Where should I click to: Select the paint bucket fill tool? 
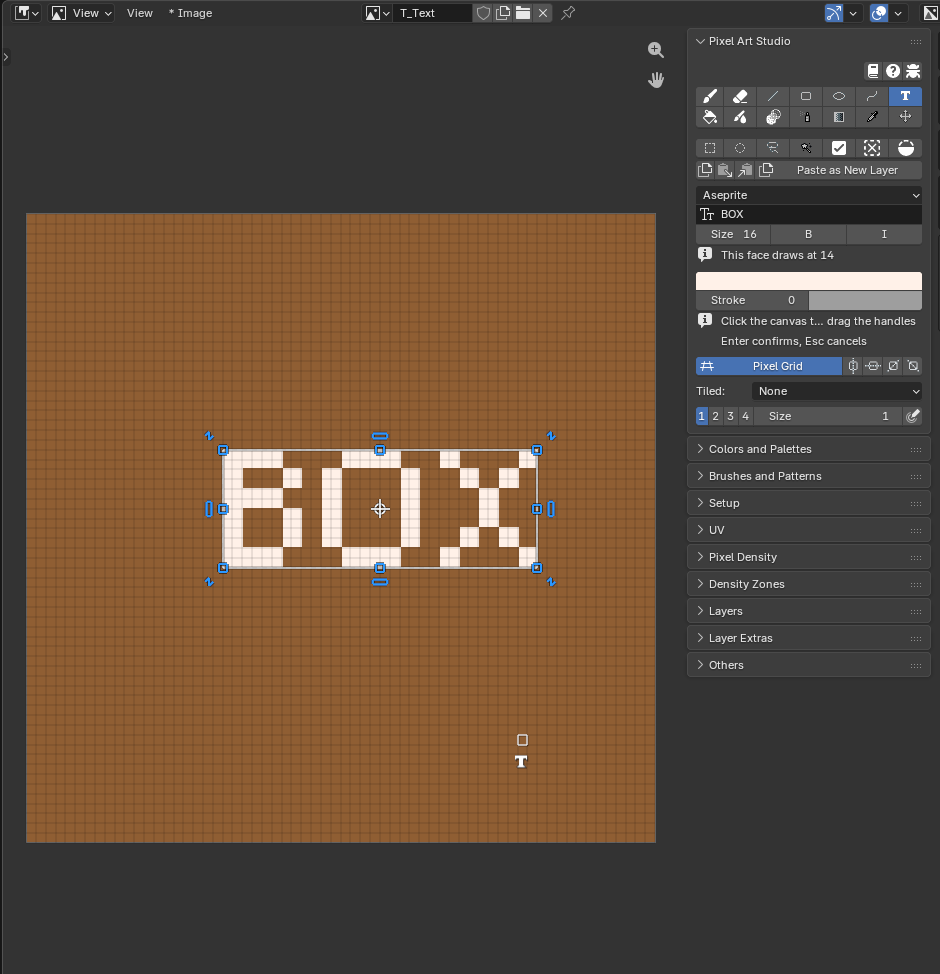click(x=710, y=117)
